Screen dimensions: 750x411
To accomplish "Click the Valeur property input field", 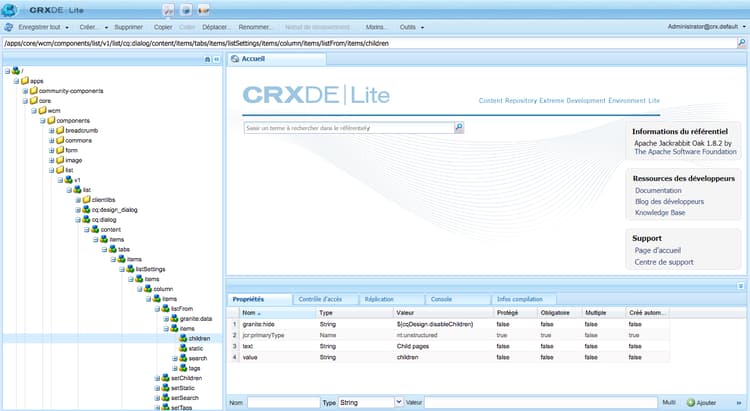I will point(540,403).
